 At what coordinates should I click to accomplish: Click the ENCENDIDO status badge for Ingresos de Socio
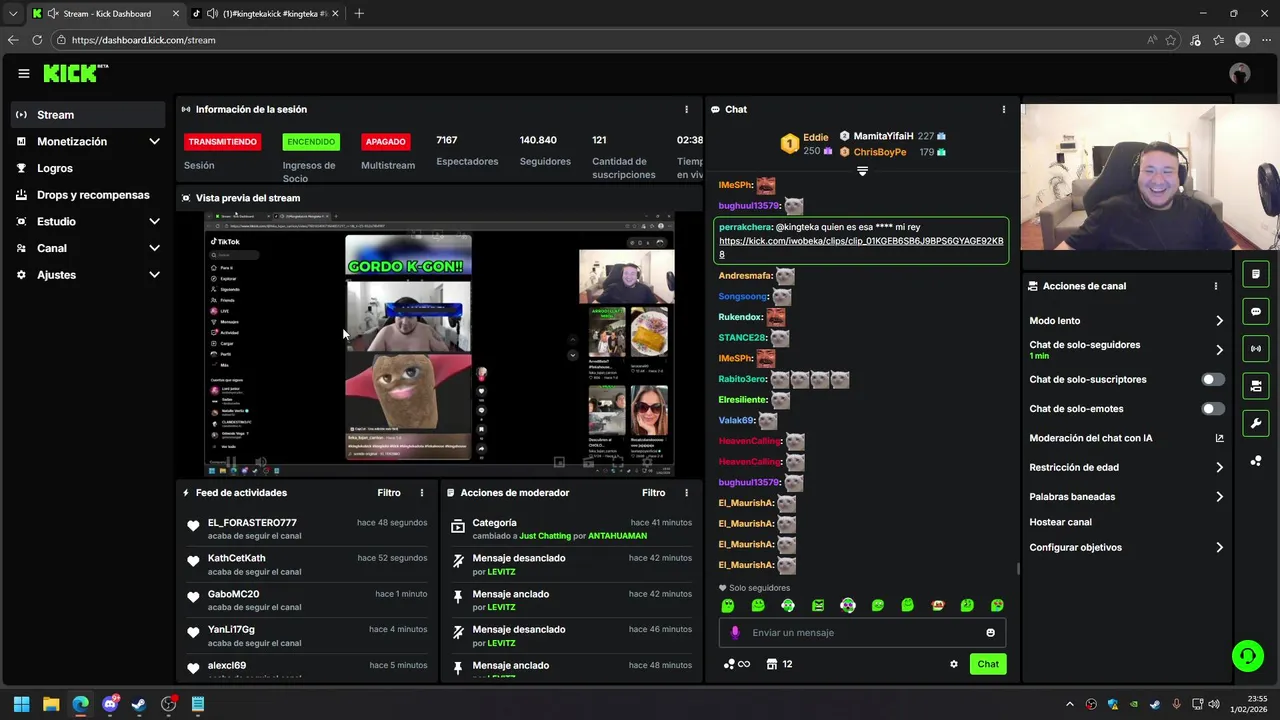pyautogui.click(x=311, y=142)
